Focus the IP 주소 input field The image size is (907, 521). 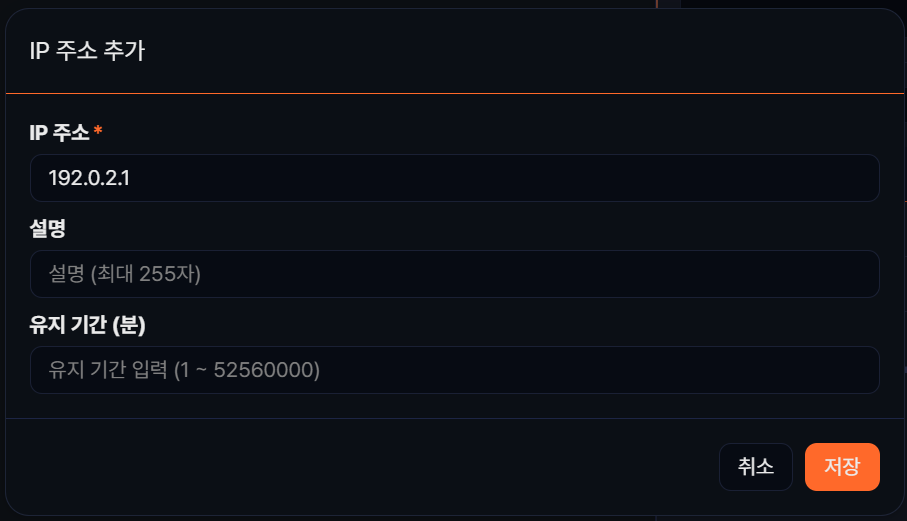(454, 178)
